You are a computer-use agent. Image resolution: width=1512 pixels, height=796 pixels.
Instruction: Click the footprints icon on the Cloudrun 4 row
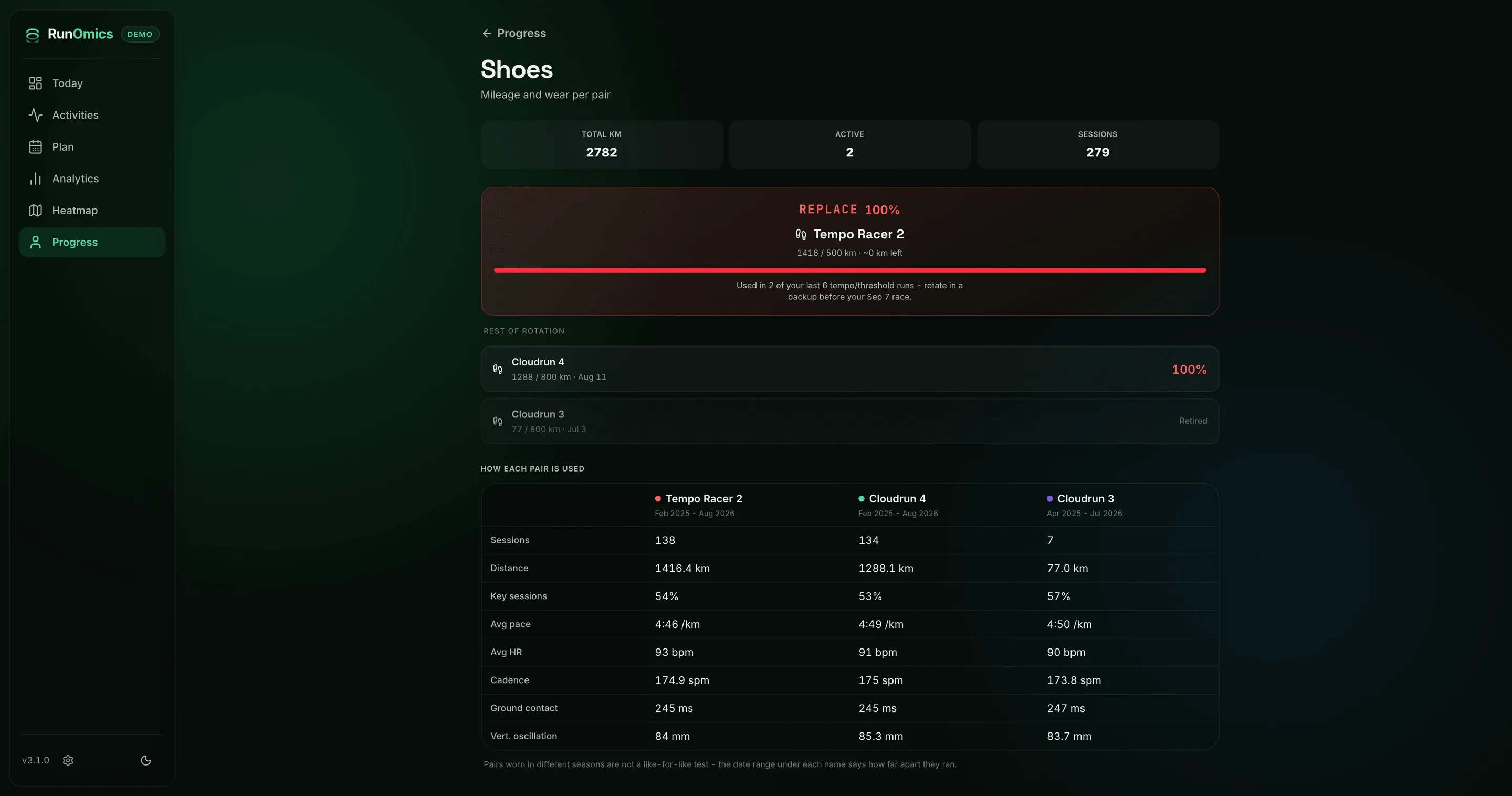[498, 369]
